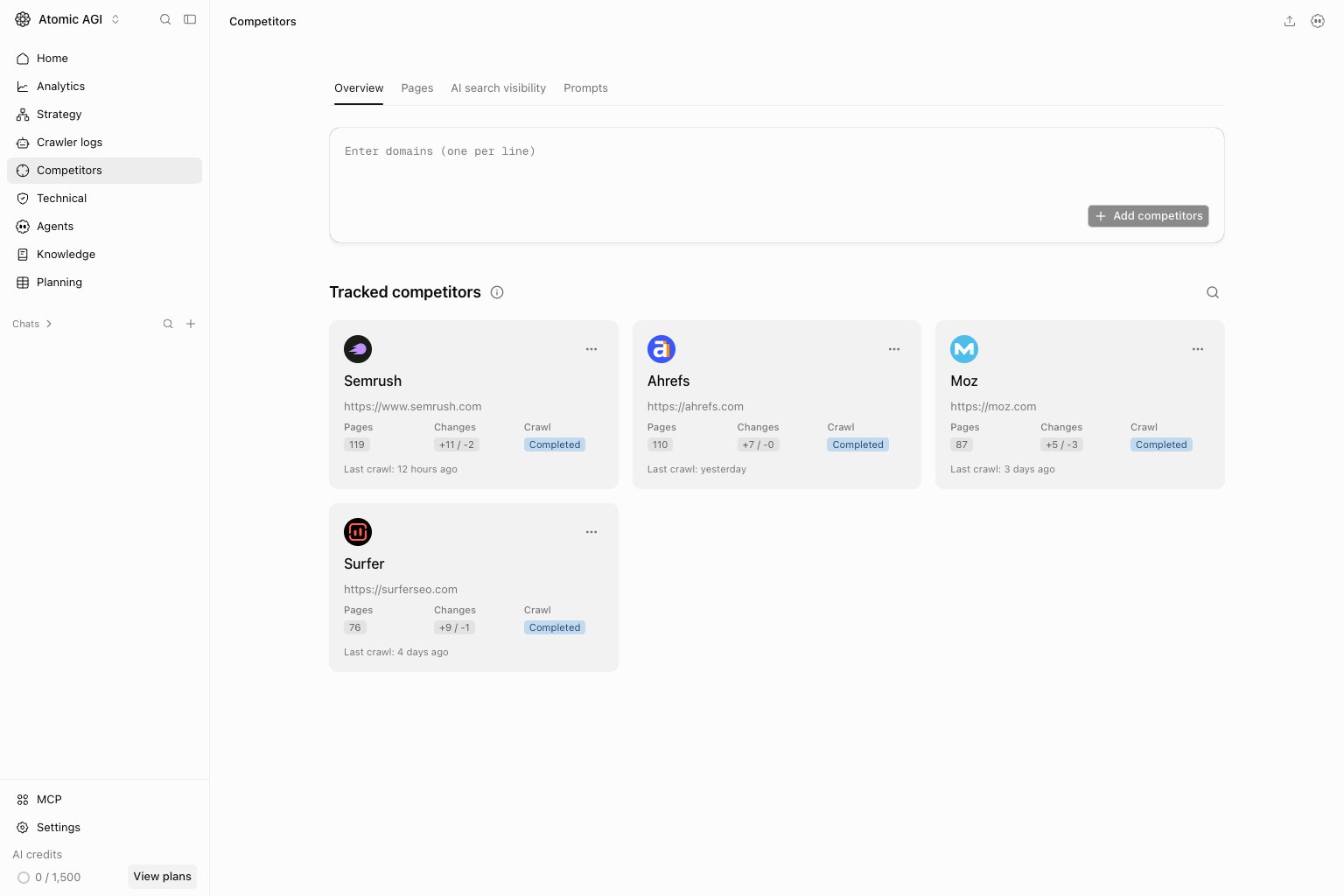The width and height of the screenshot is (1344, 896).
Task: Select Technical in the sidebar
Action: point(104,199)
